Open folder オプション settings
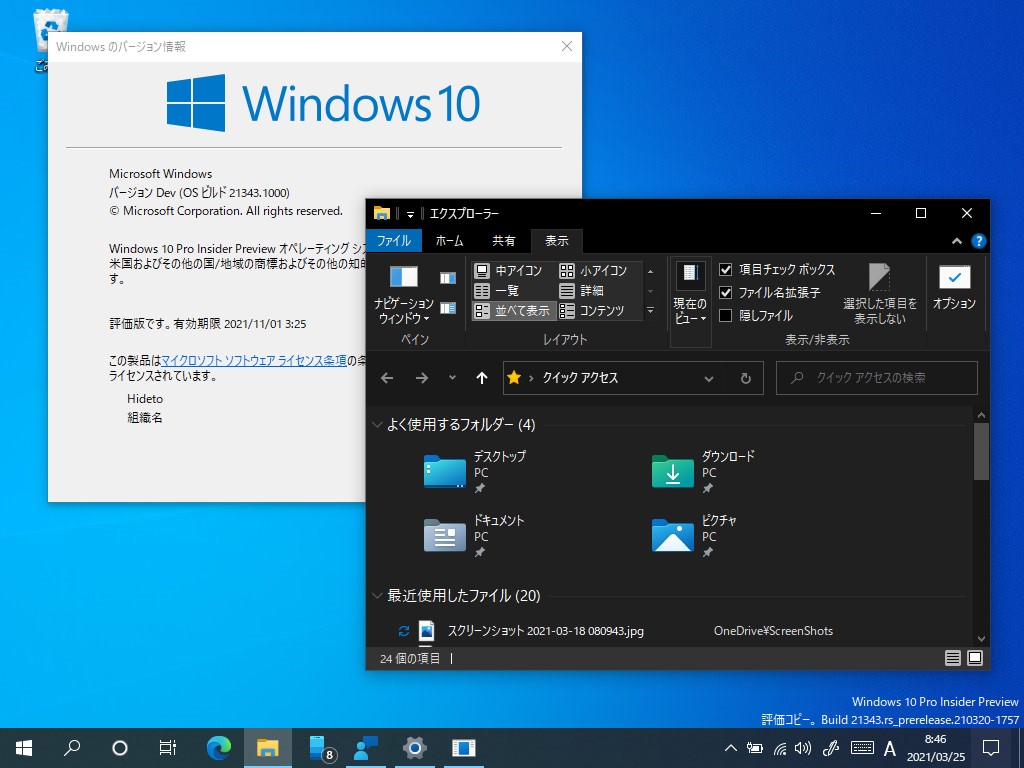This screenshot has height=768, width=1024. coord(953,290)
